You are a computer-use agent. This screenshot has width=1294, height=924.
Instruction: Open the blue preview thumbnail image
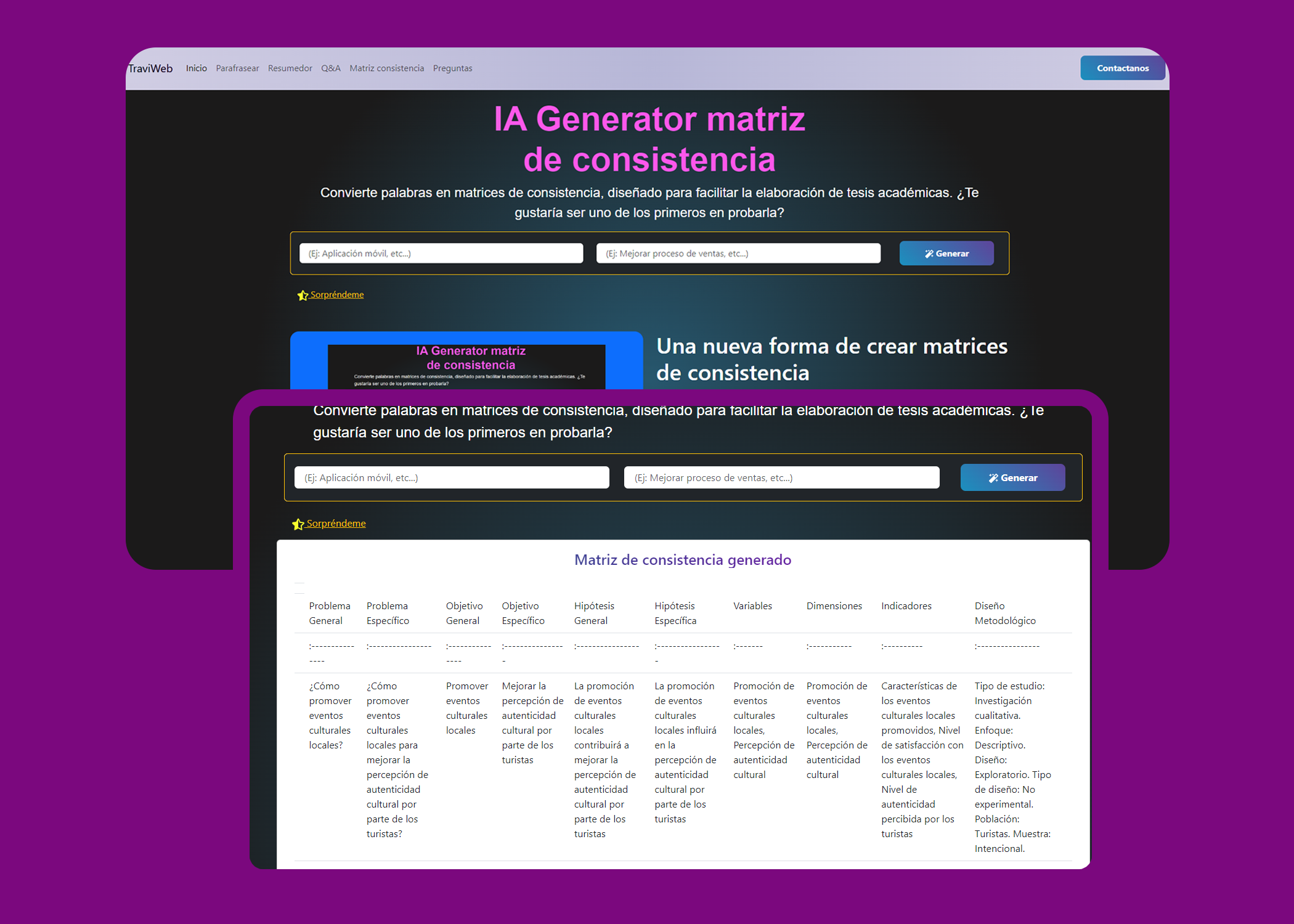point(466,361)
